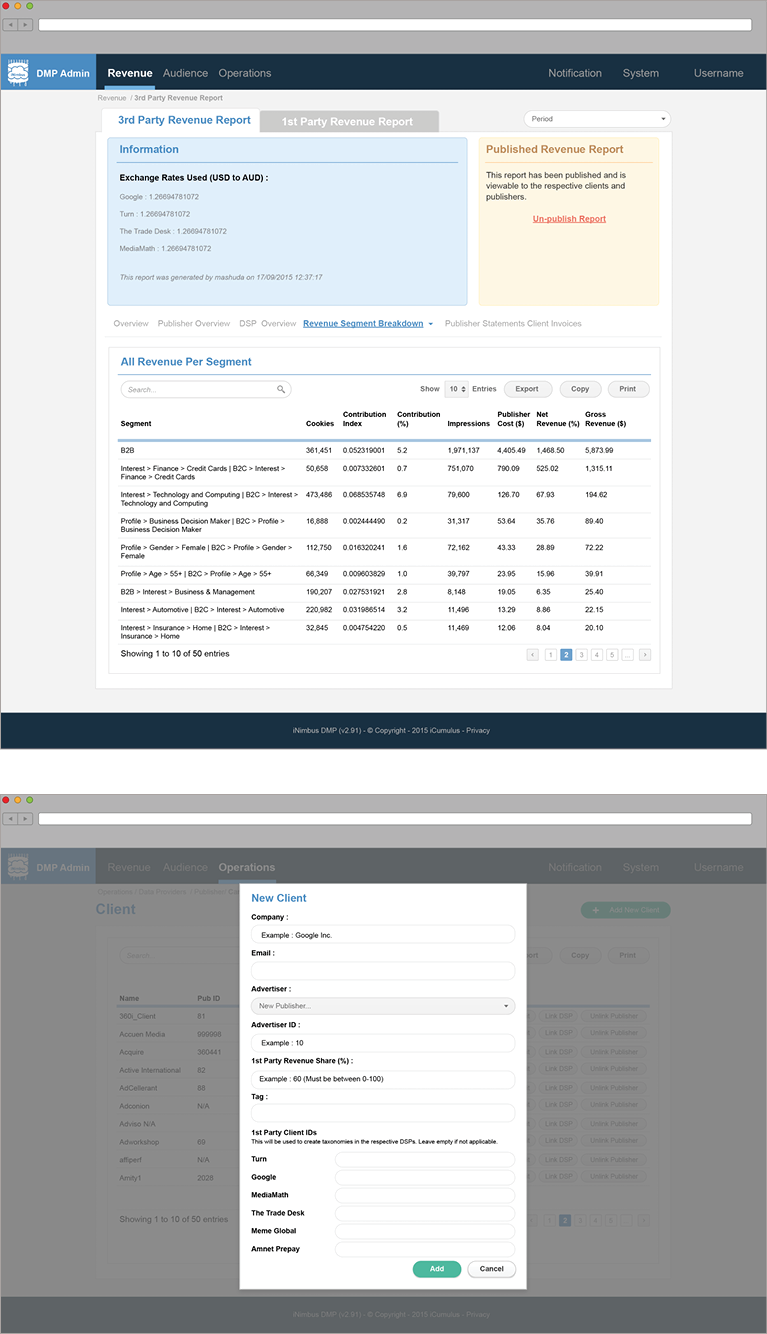Click the Export button above the segment table
Image resolution: width=767 pixels, height=1334 pixels.
tap(527, 389)
